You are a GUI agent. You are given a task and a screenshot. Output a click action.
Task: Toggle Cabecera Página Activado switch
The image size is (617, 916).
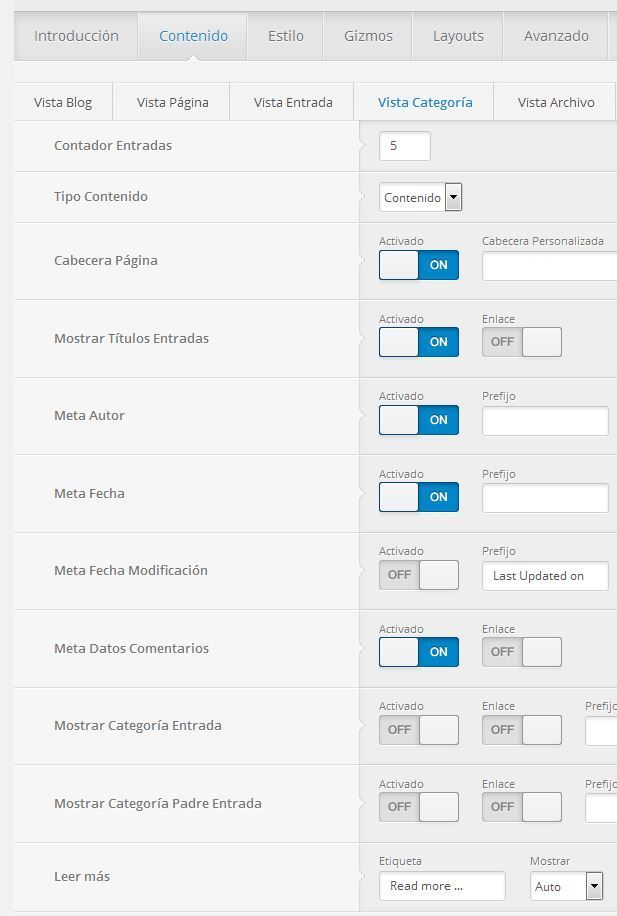[x=418, y=265]
